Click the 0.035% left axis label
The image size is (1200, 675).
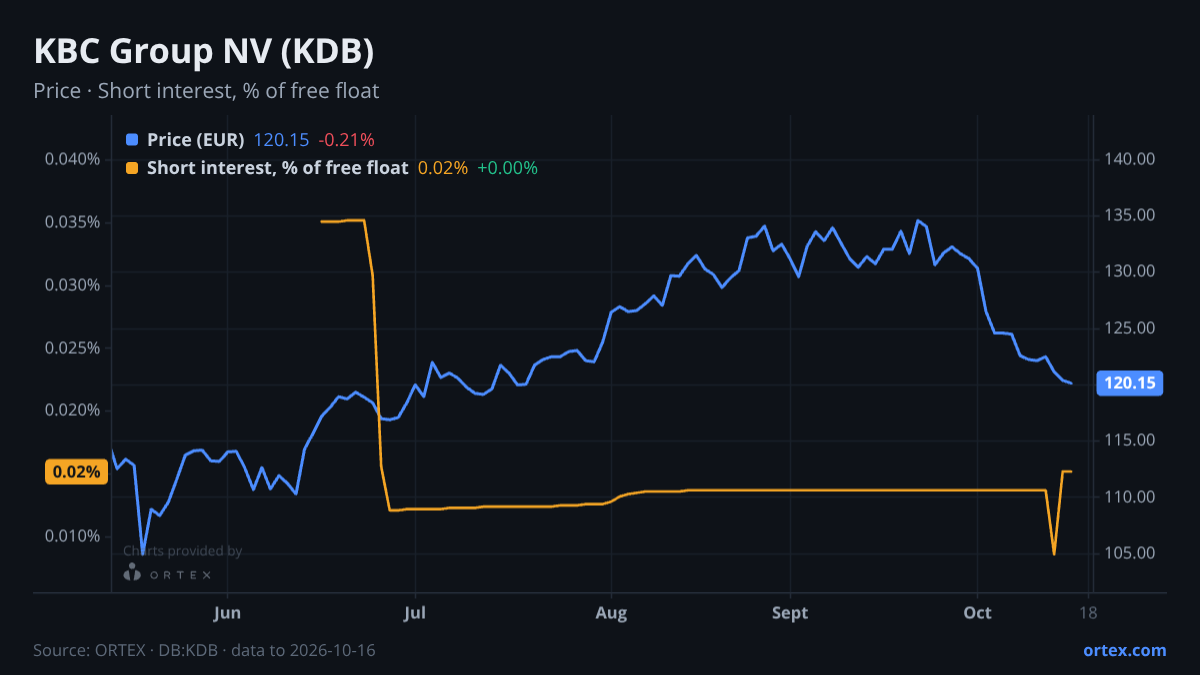[x=72, y=222]
